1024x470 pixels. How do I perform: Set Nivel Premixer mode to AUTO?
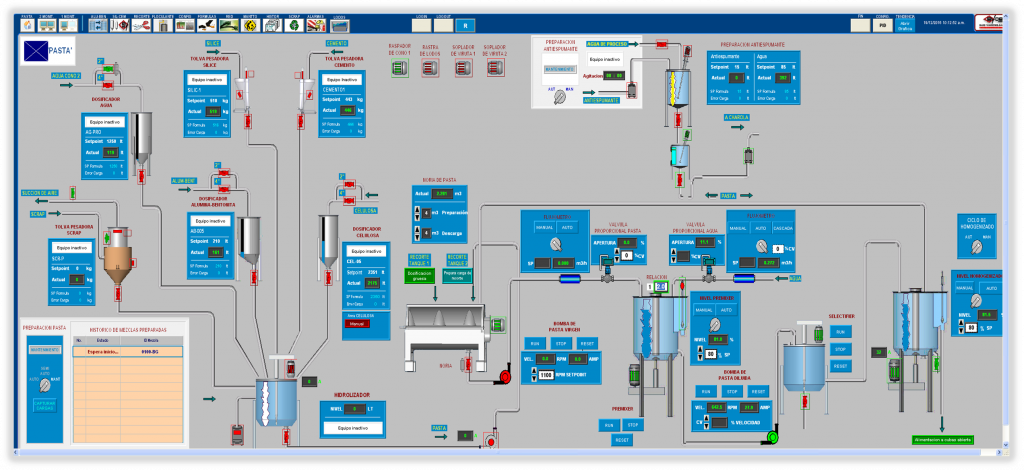(727, 310)
